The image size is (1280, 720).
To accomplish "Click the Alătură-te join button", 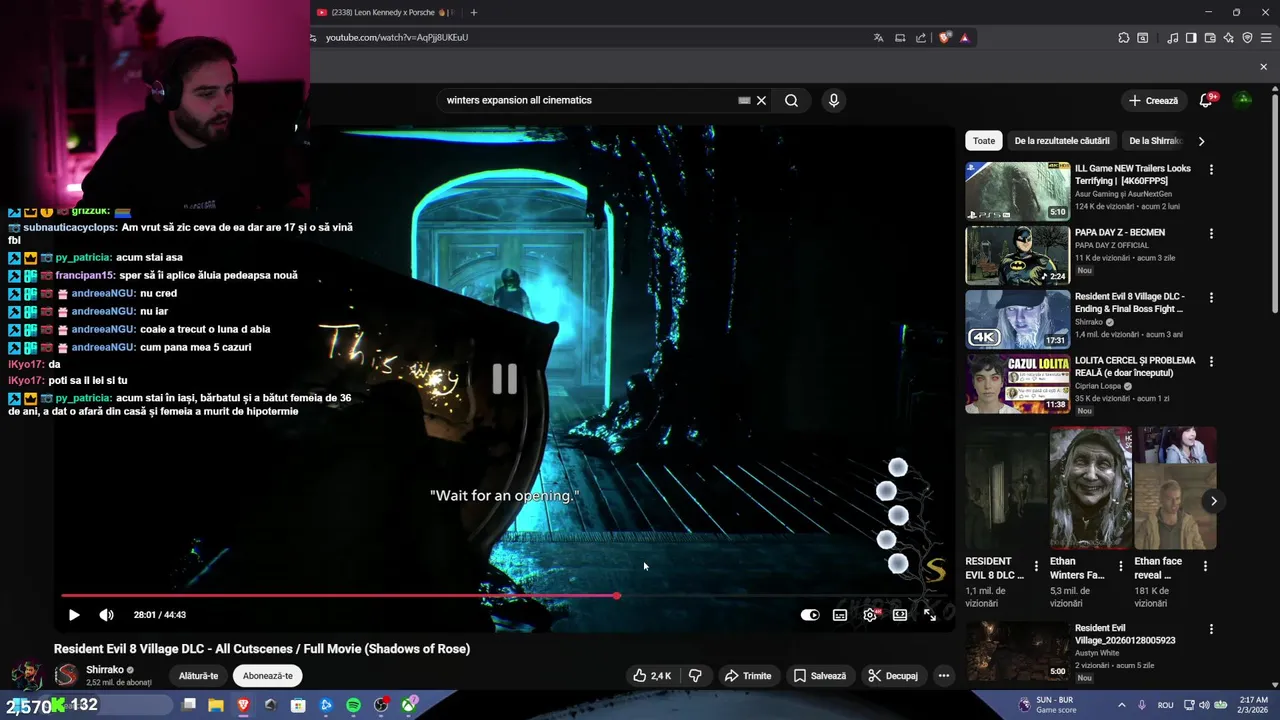I will click(198, 676).
